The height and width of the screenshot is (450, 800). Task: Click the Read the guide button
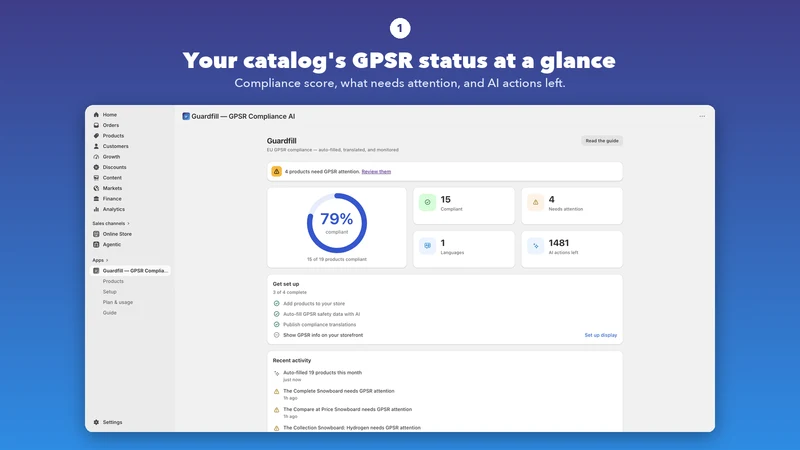pos(602,141)
